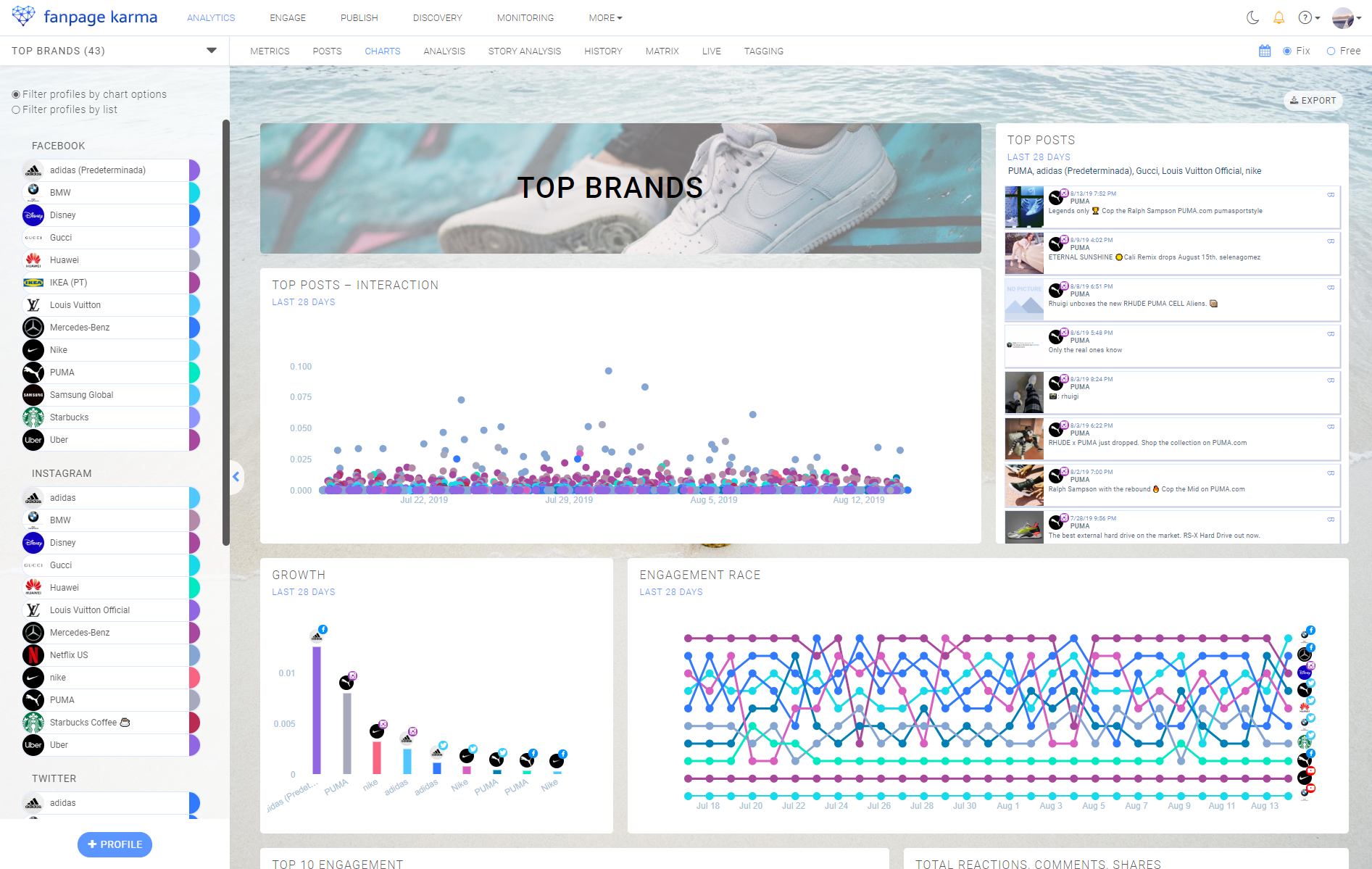The image size is (1372, 869).
Task: Click the Netflix US logo under Instagram
Action: (x=33, y=654)
